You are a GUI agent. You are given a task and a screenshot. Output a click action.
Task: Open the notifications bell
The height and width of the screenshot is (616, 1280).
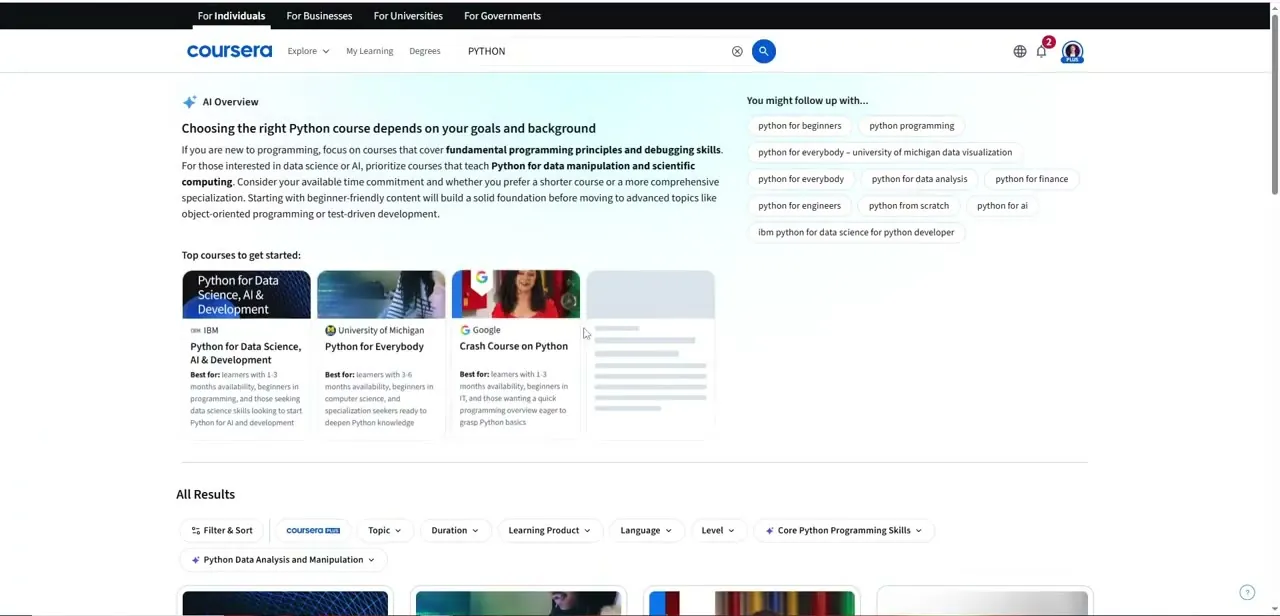point(1041,51)
